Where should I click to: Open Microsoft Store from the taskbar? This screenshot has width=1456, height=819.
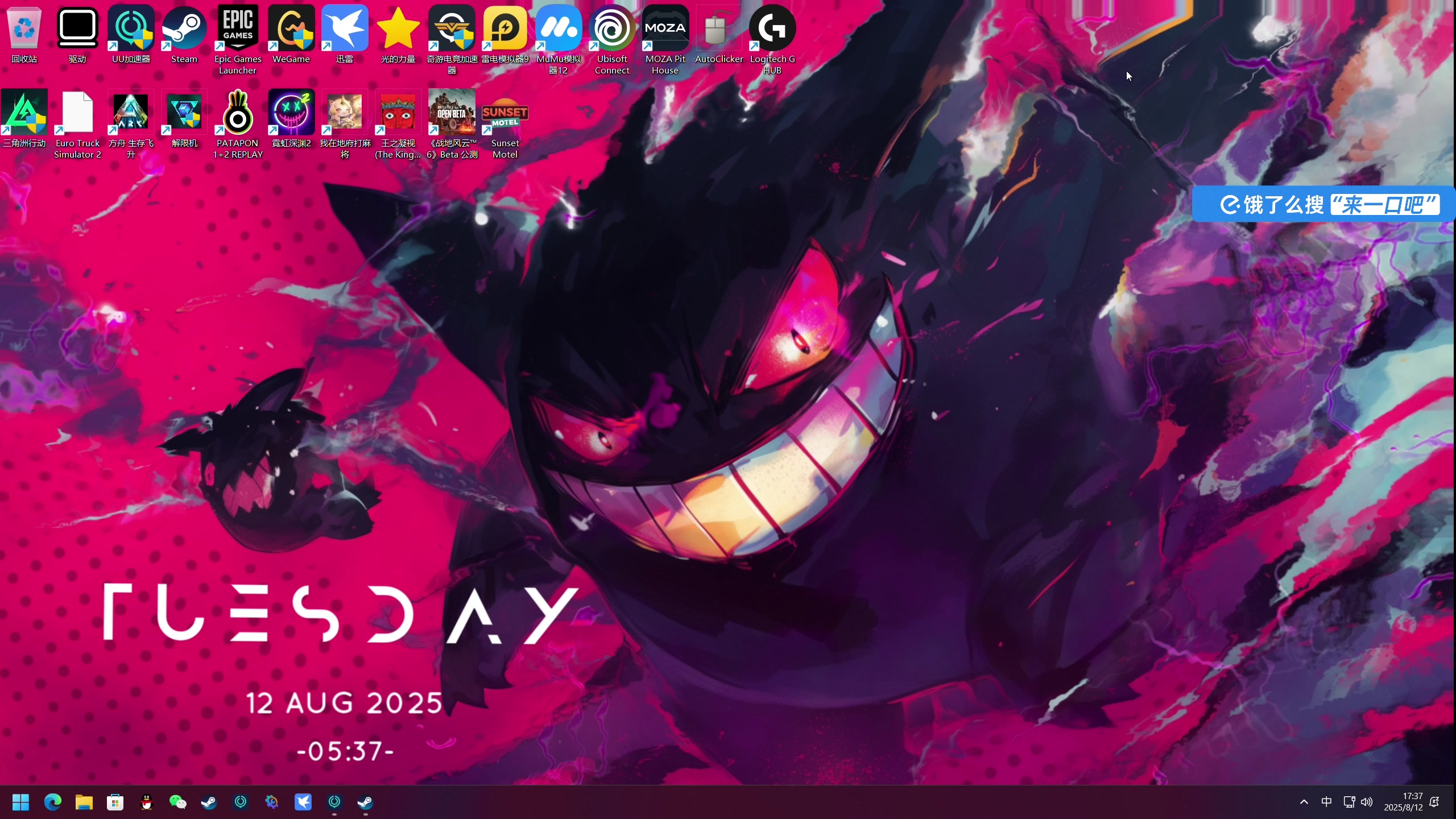pyautogui.click(x=115, y=803)
